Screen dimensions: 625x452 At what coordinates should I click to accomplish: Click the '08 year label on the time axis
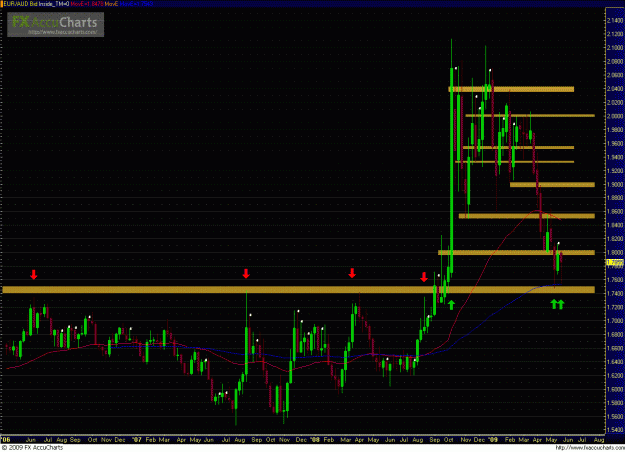pos(315,440)
